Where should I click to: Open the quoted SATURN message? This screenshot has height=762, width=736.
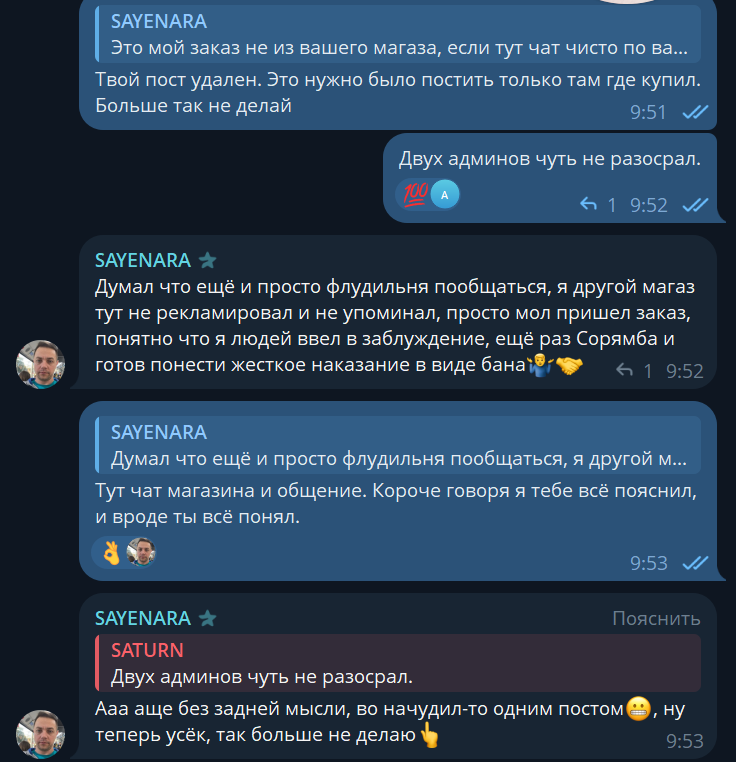(x=398, y=663)
